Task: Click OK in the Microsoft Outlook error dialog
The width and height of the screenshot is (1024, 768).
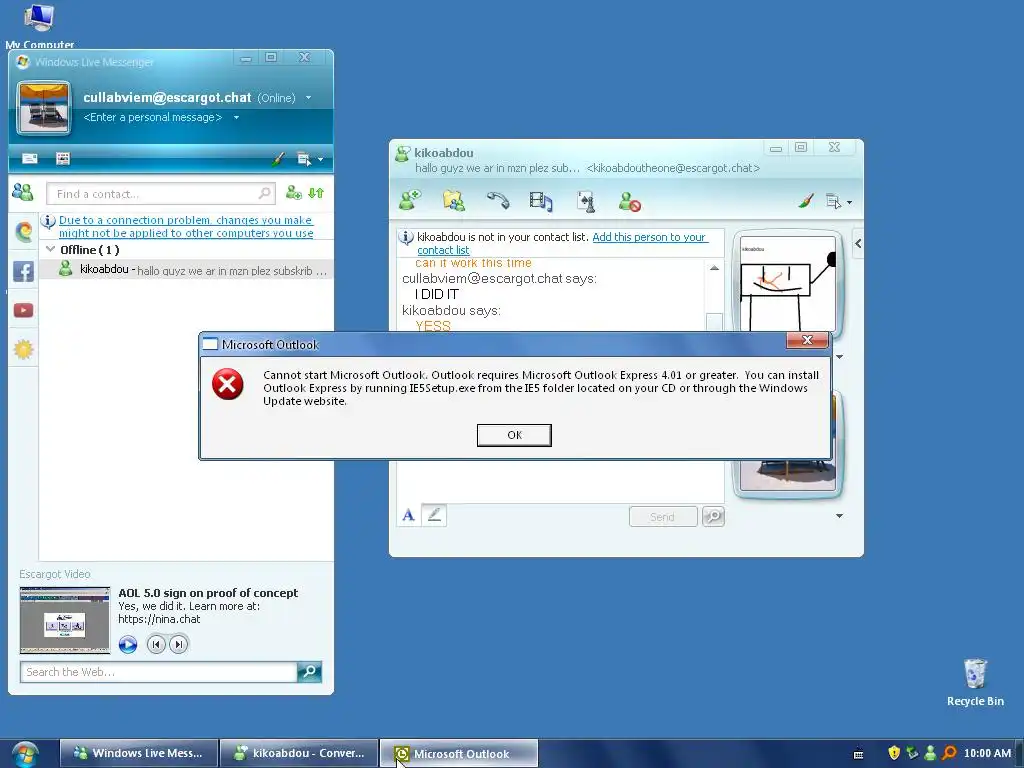Action: 514,435
